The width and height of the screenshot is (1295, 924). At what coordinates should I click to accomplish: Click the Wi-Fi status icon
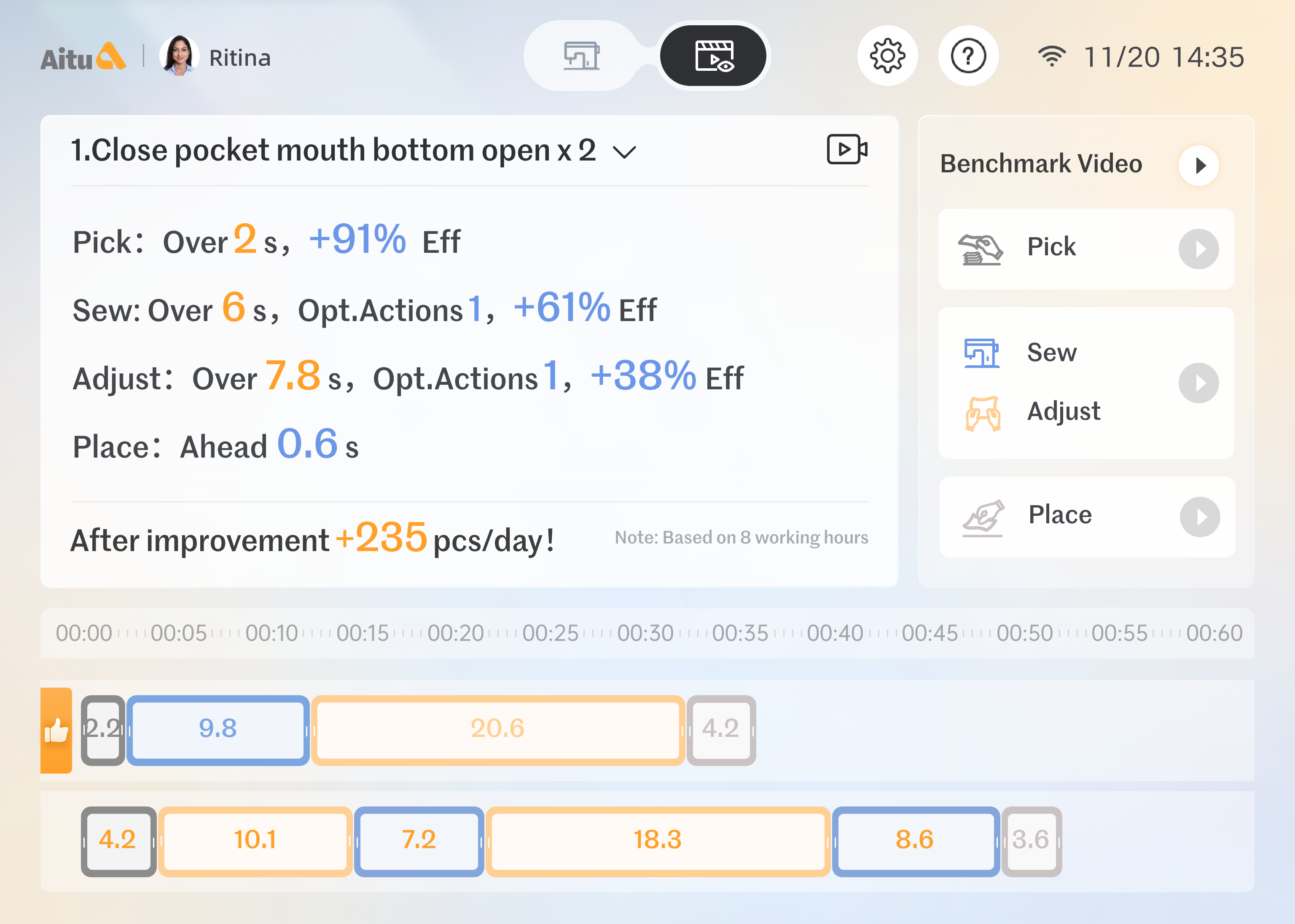[1051, 56]
